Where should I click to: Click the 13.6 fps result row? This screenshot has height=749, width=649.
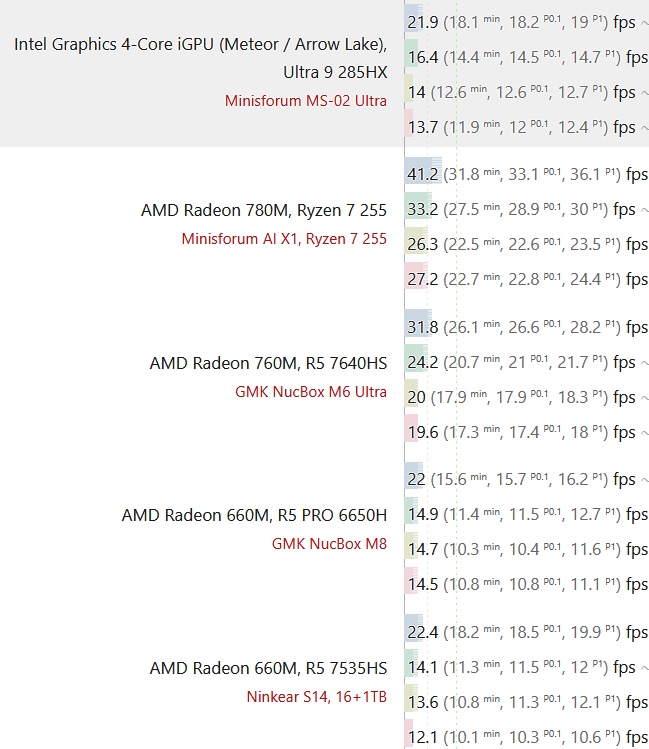coord(527,702)
